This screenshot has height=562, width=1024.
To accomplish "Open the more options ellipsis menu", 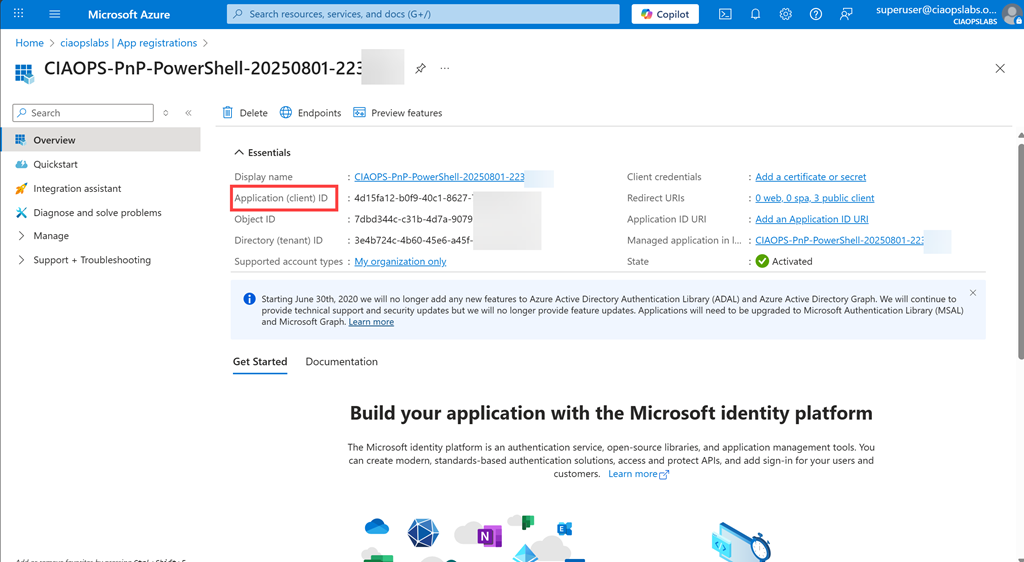I will pyautogui.click(x=445, y=69).
